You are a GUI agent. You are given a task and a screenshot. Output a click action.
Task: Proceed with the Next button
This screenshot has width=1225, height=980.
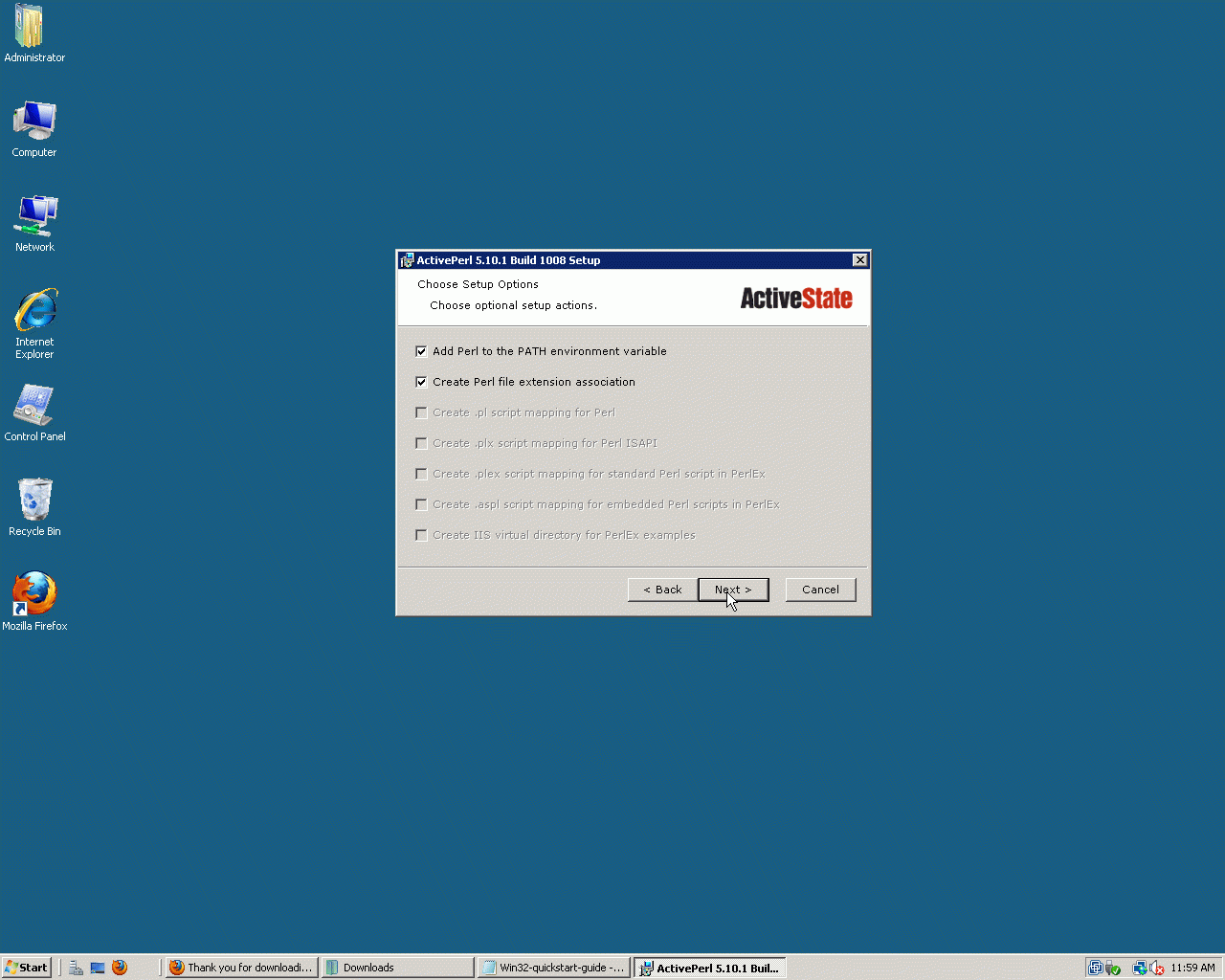point(733,590)
